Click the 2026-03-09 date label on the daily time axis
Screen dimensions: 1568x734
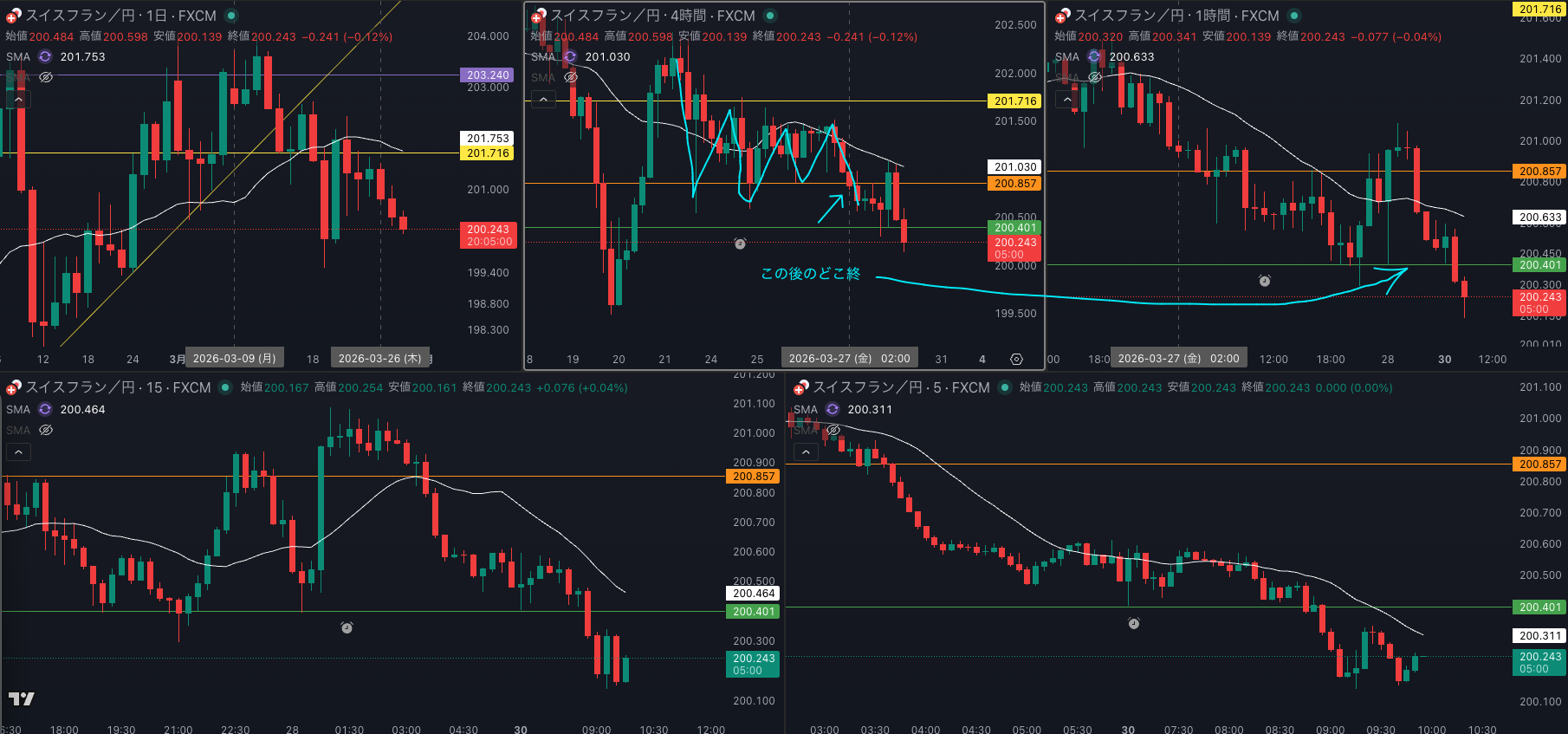pyautogui.click(x=234, y=359)
